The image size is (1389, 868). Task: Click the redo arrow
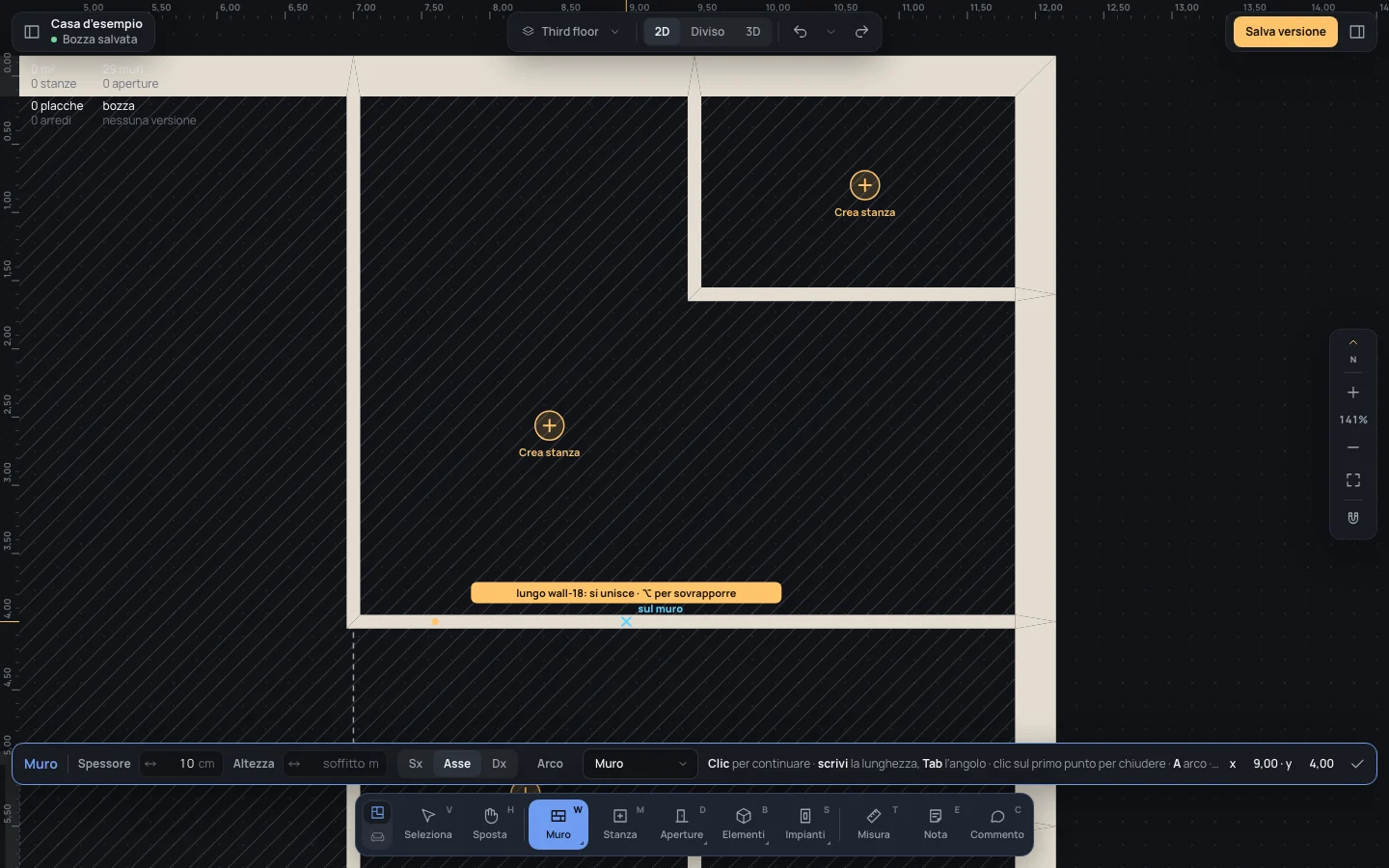coord(862,32)
